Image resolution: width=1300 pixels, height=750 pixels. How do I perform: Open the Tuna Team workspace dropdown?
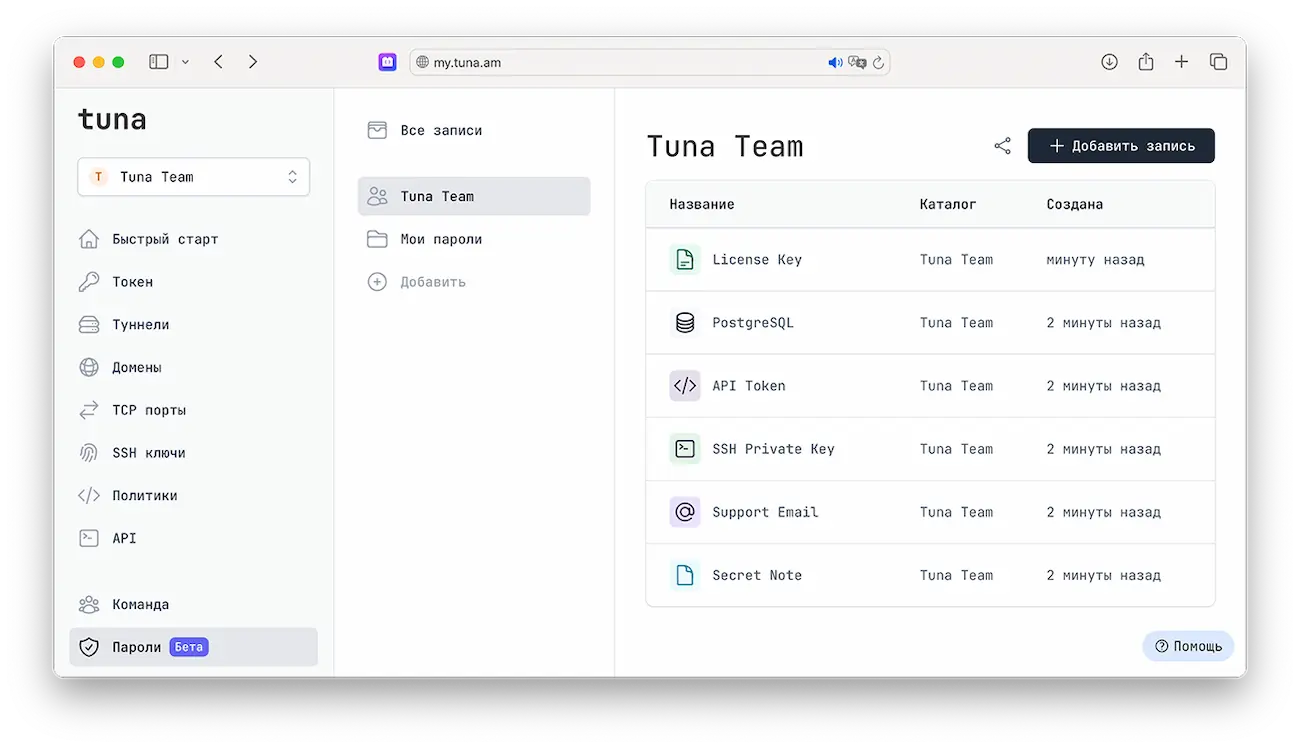pos(193,177)
